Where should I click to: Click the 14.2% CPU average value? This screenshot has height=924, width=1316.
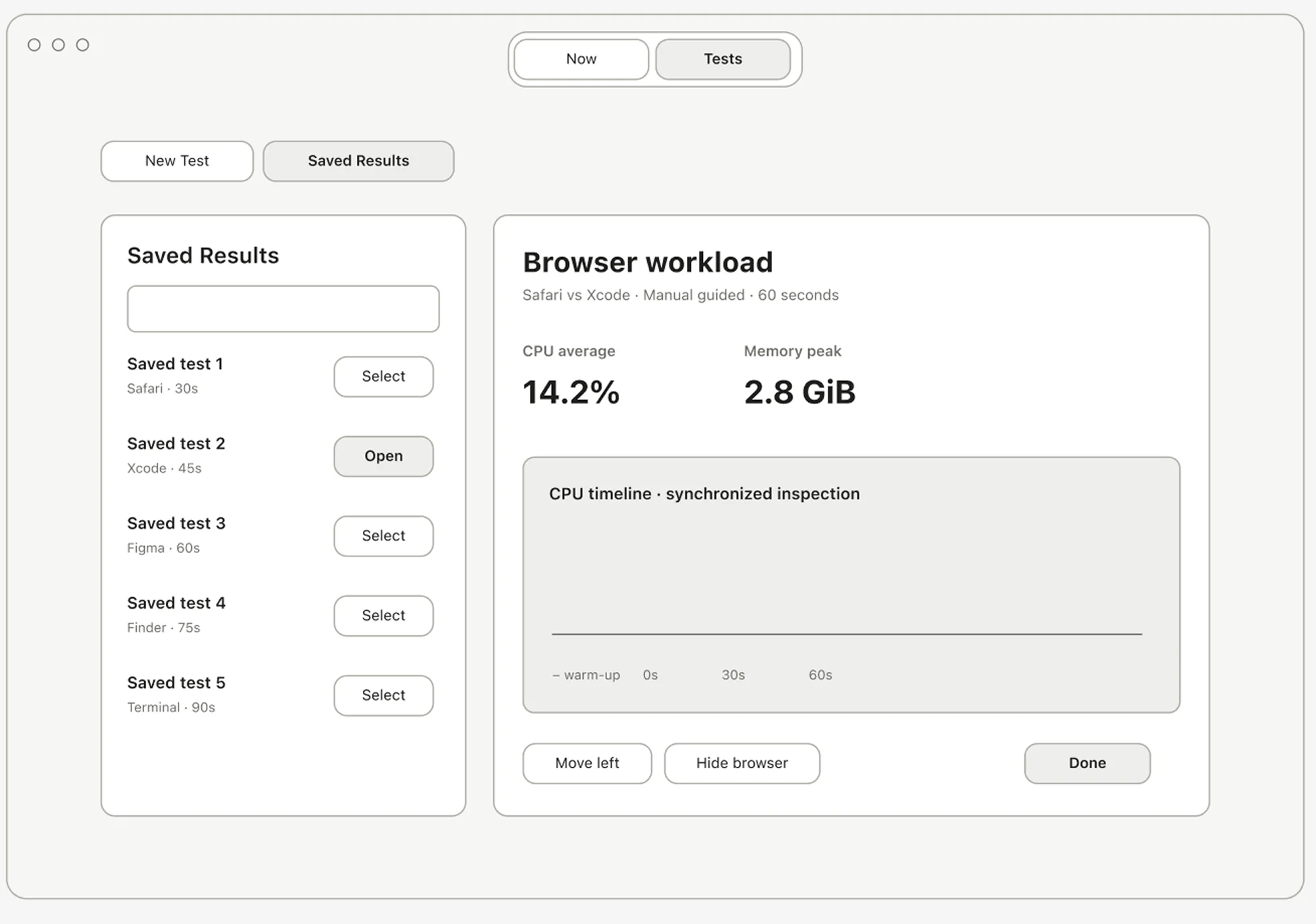click(x=571, y=393)
